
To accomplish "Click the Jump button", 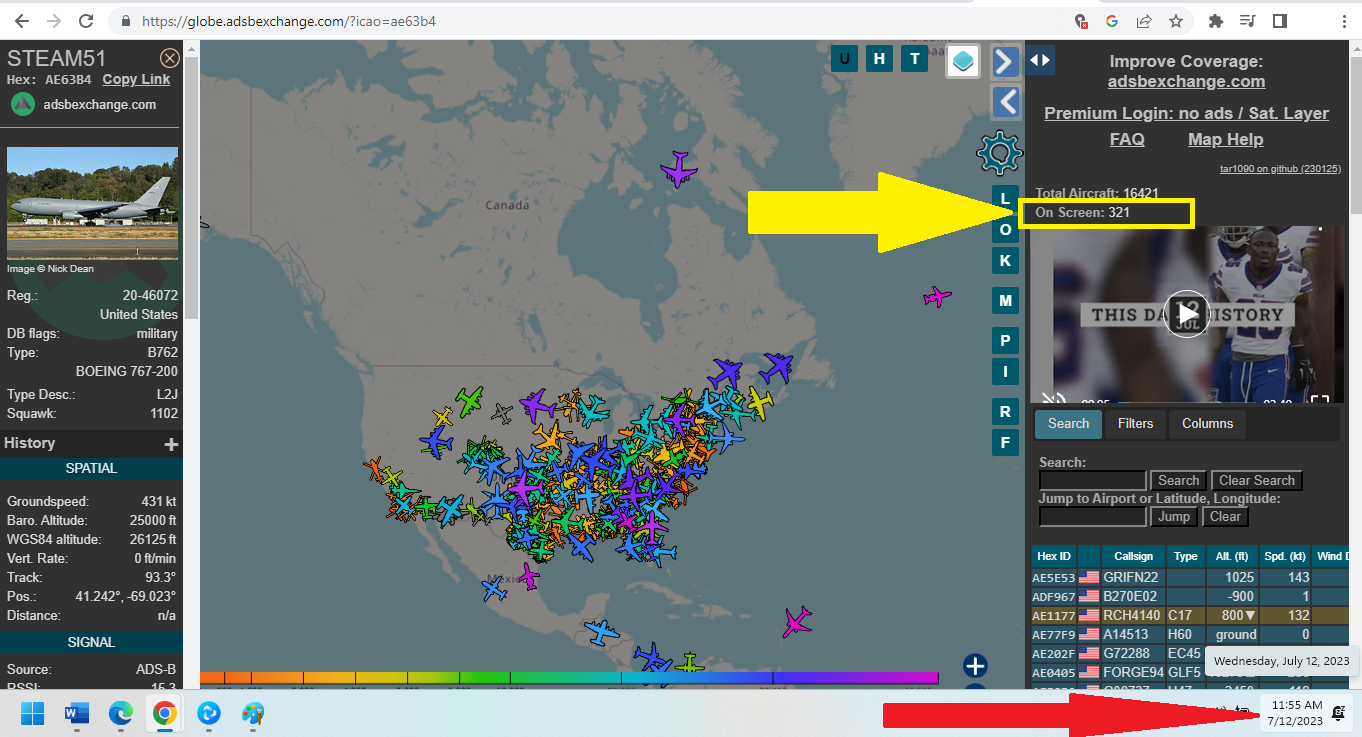I will 1173,516.
